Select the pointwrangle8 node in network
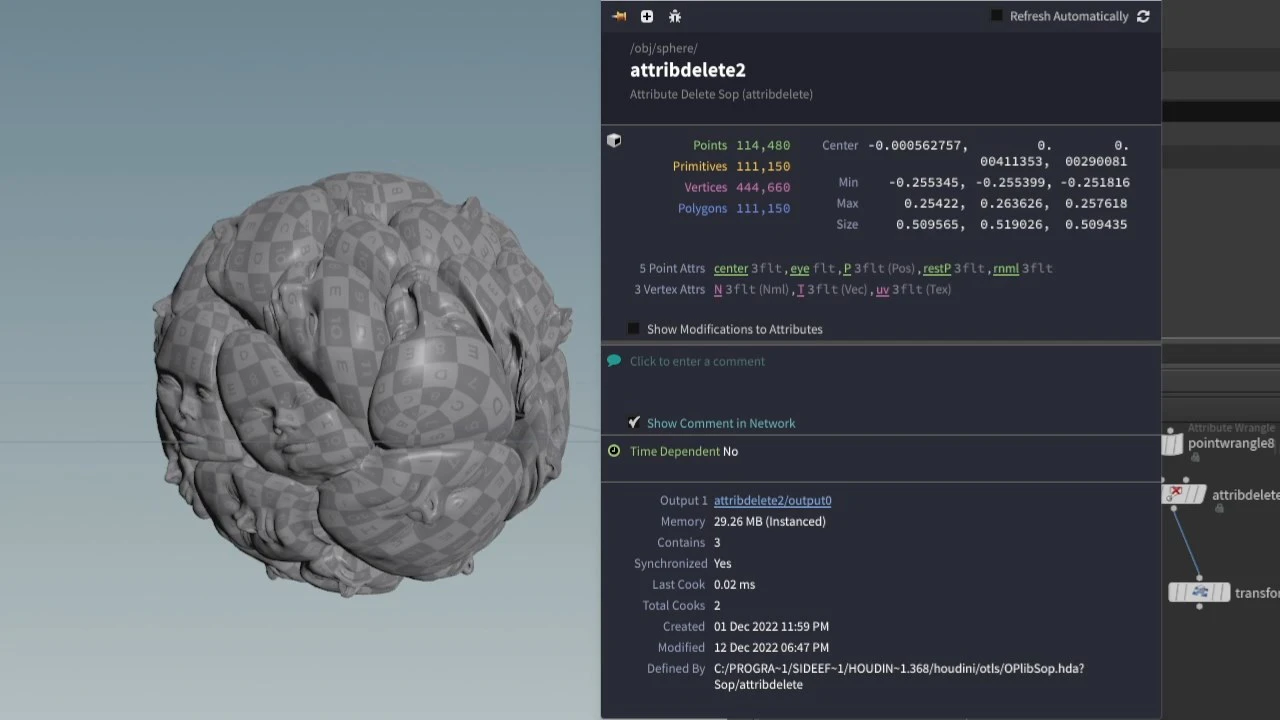This screenshot has width=1280, height=720. pyautogui.click(x=1173, y=443)
